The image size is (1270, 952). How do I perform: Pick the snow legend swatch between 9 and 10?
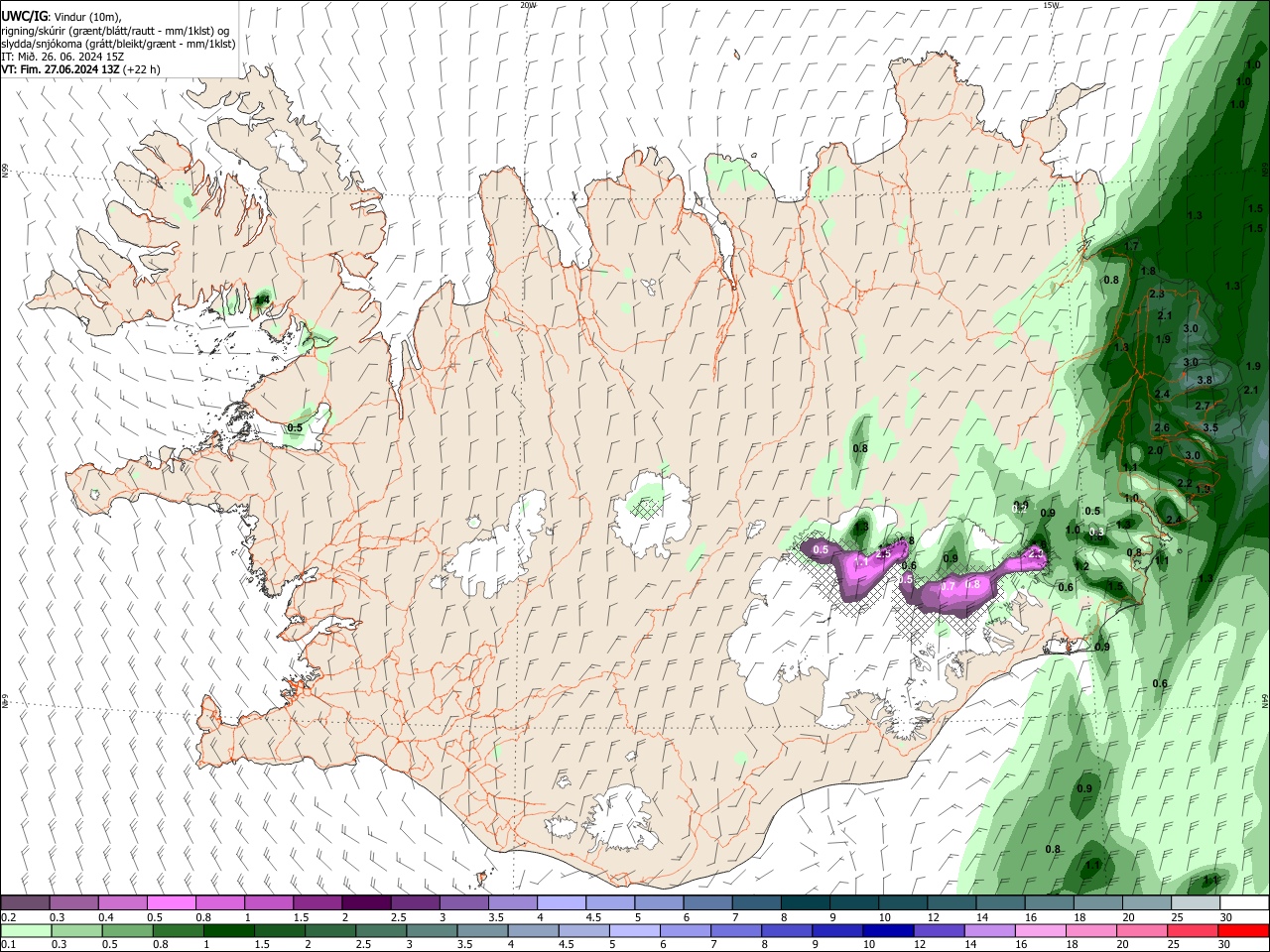point(854,903)
